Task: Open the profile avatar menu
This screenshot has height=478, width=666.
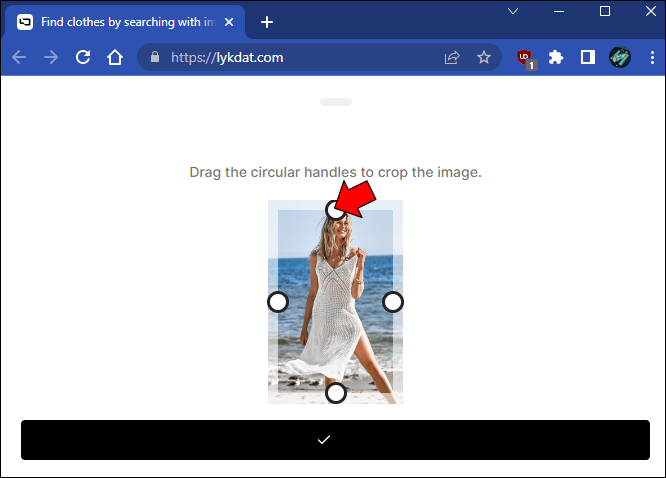Action: pyautogui.click(x=620, y=57)
